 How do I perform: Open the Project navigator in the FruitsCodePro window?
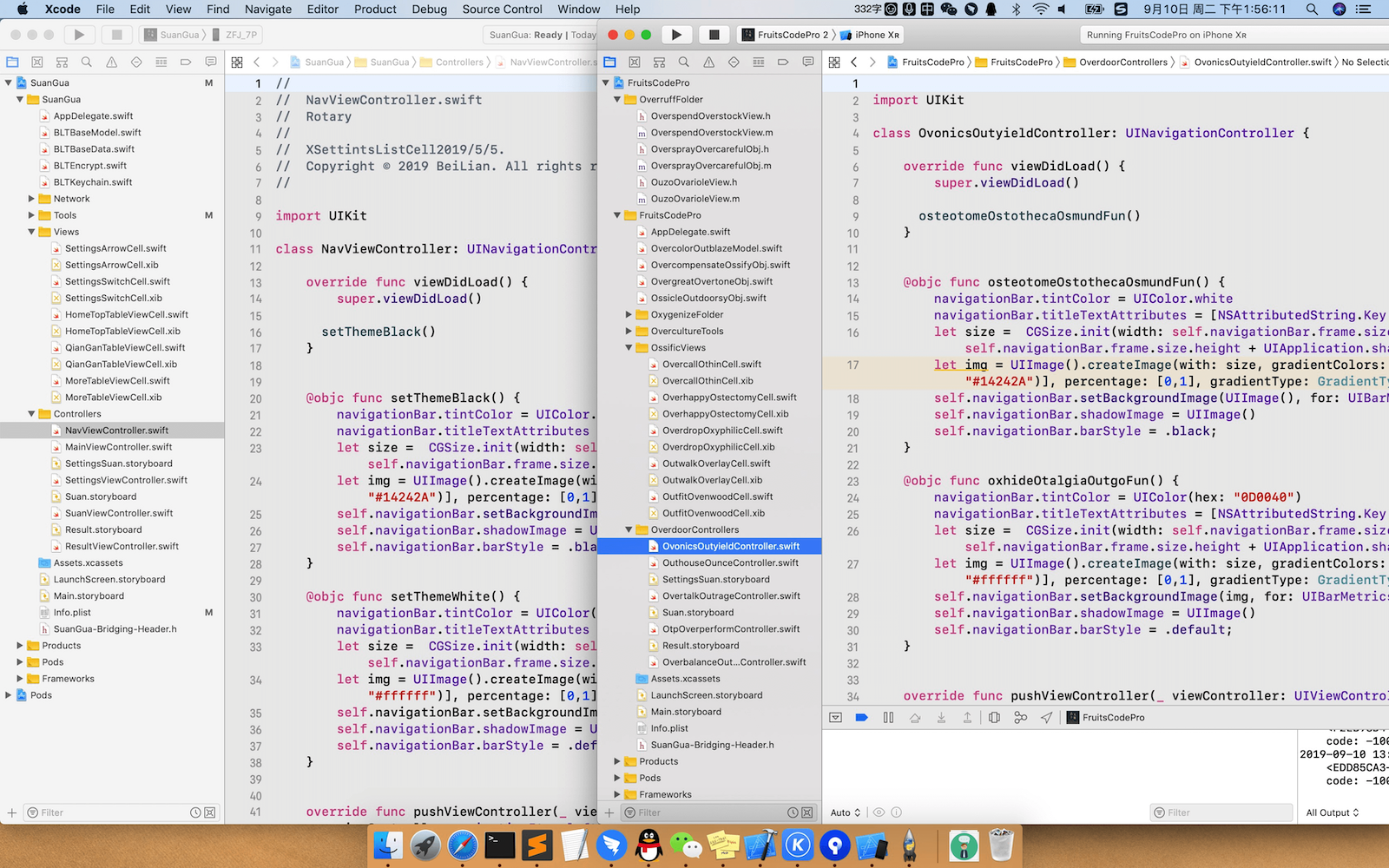tap(609, 62)
